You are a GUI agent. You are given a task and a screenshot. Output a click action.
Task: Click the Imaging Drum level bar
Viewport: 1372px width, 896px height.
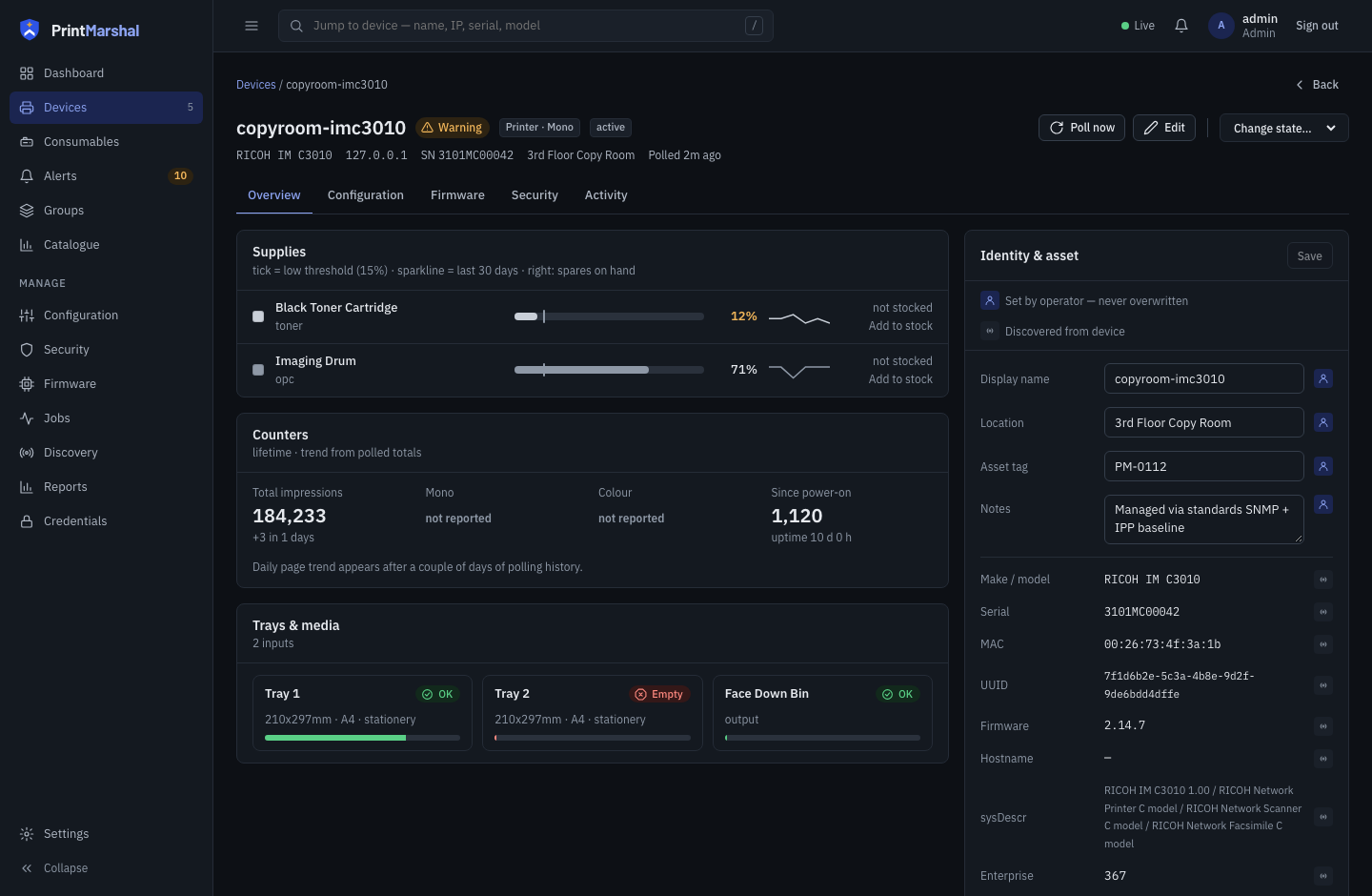[x=609, y=370]
